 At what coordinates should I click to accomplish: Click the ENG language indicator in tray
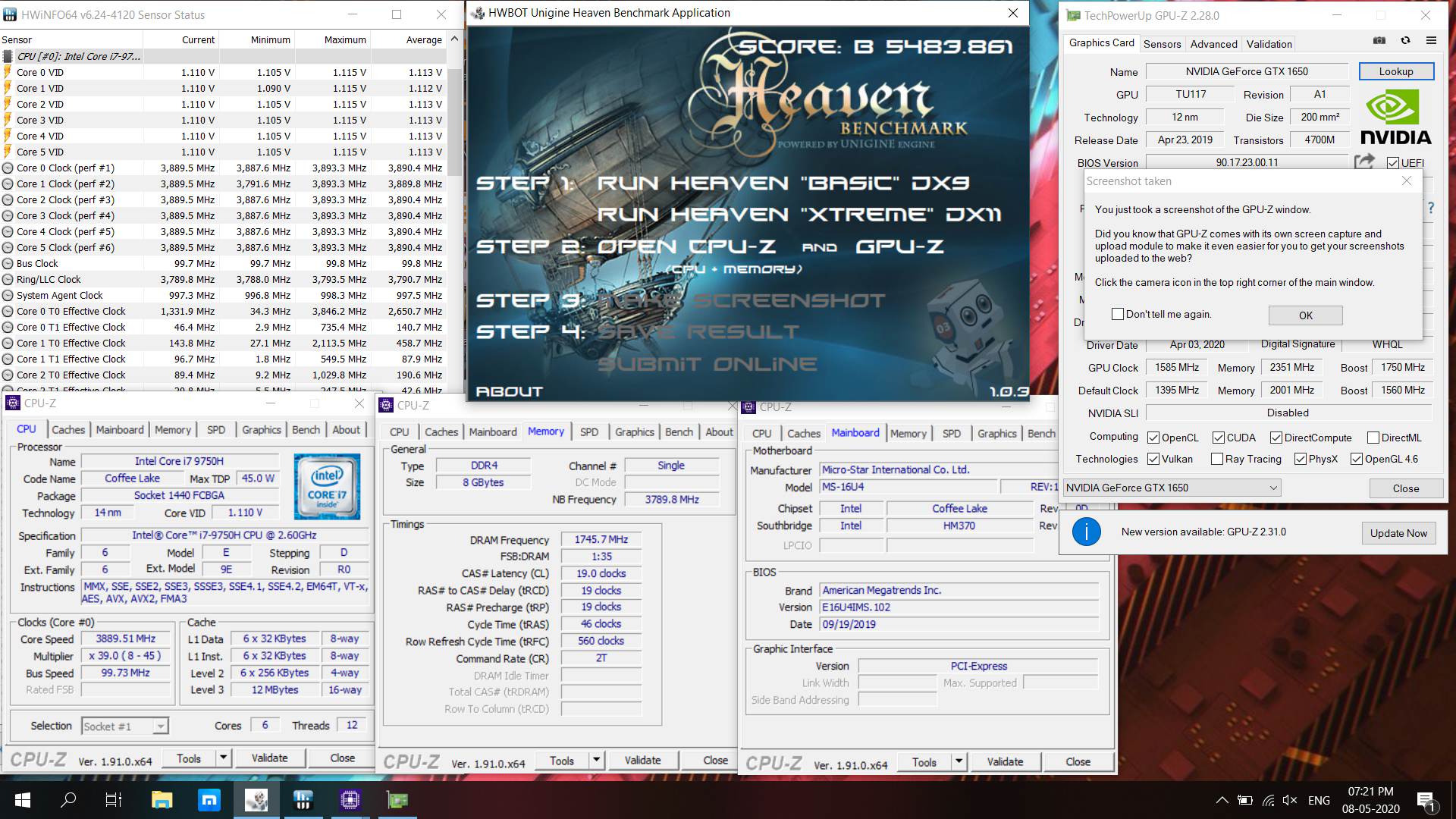pyautogui.click(x=1319, y=800)
